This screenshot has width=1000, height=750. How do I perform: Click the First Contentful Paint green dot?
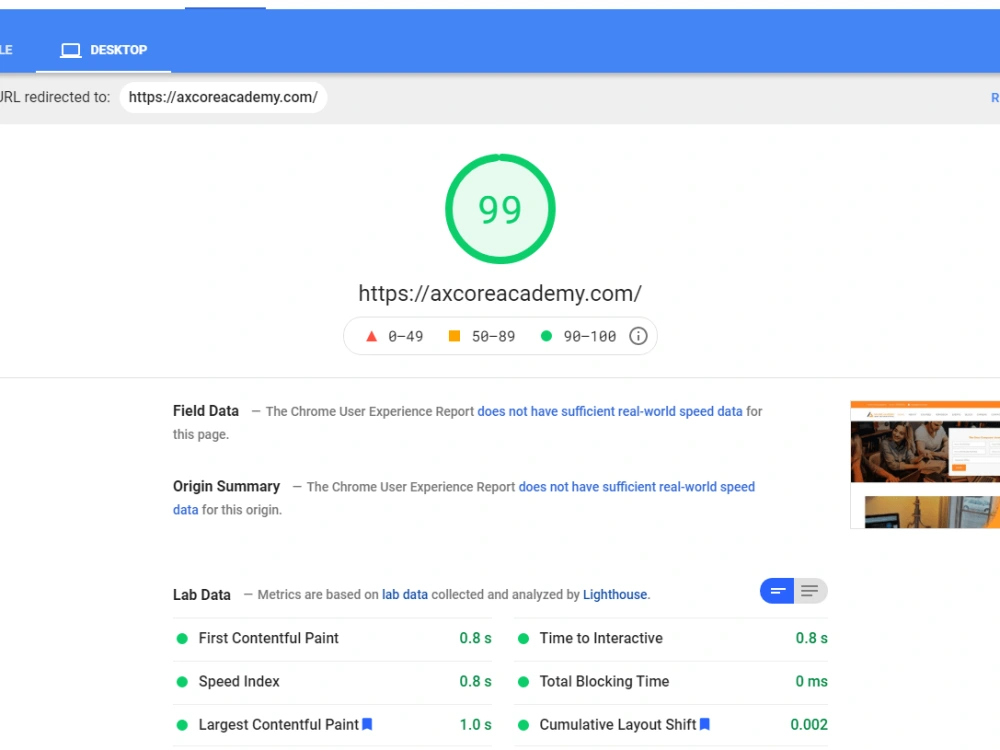[182, 638]
